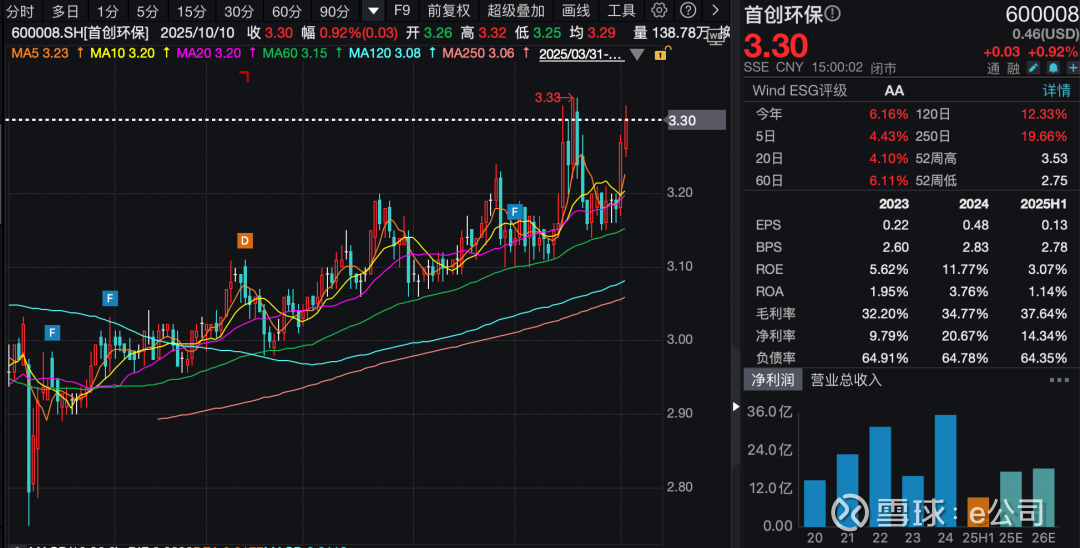Click the edit pencil icon beside 融
The image size is (1080, 548).
[1034, 68]
